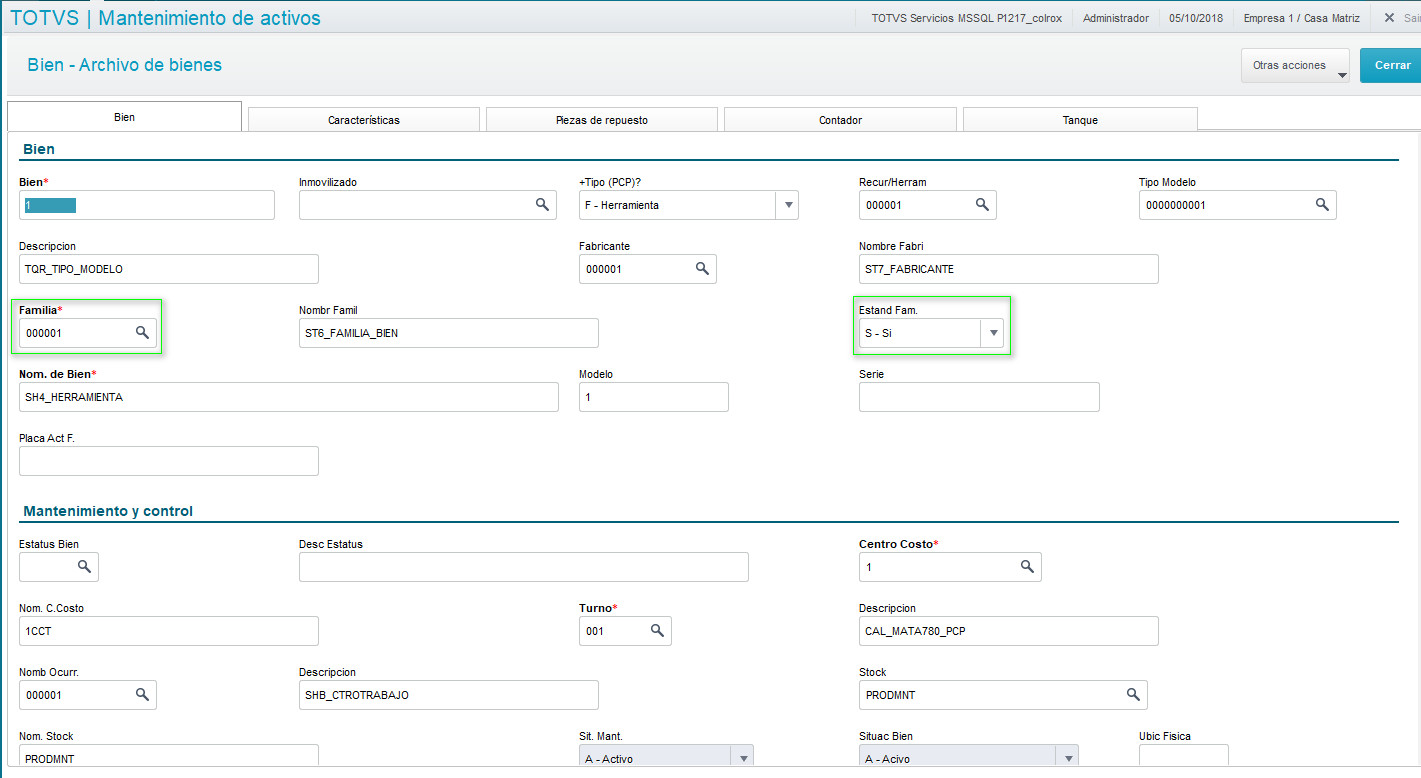
Task: Expand Sit. Mant. dropdown
Action: click(x=742, y=758)
